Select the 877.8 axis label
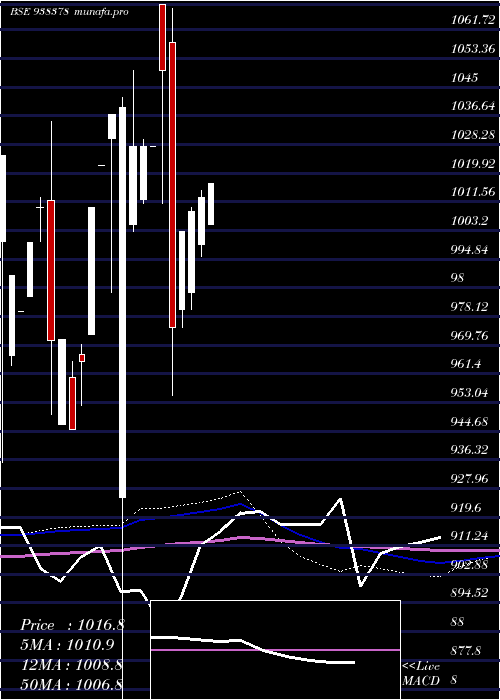This screenshot has width=500, height=700. [467, 651]
